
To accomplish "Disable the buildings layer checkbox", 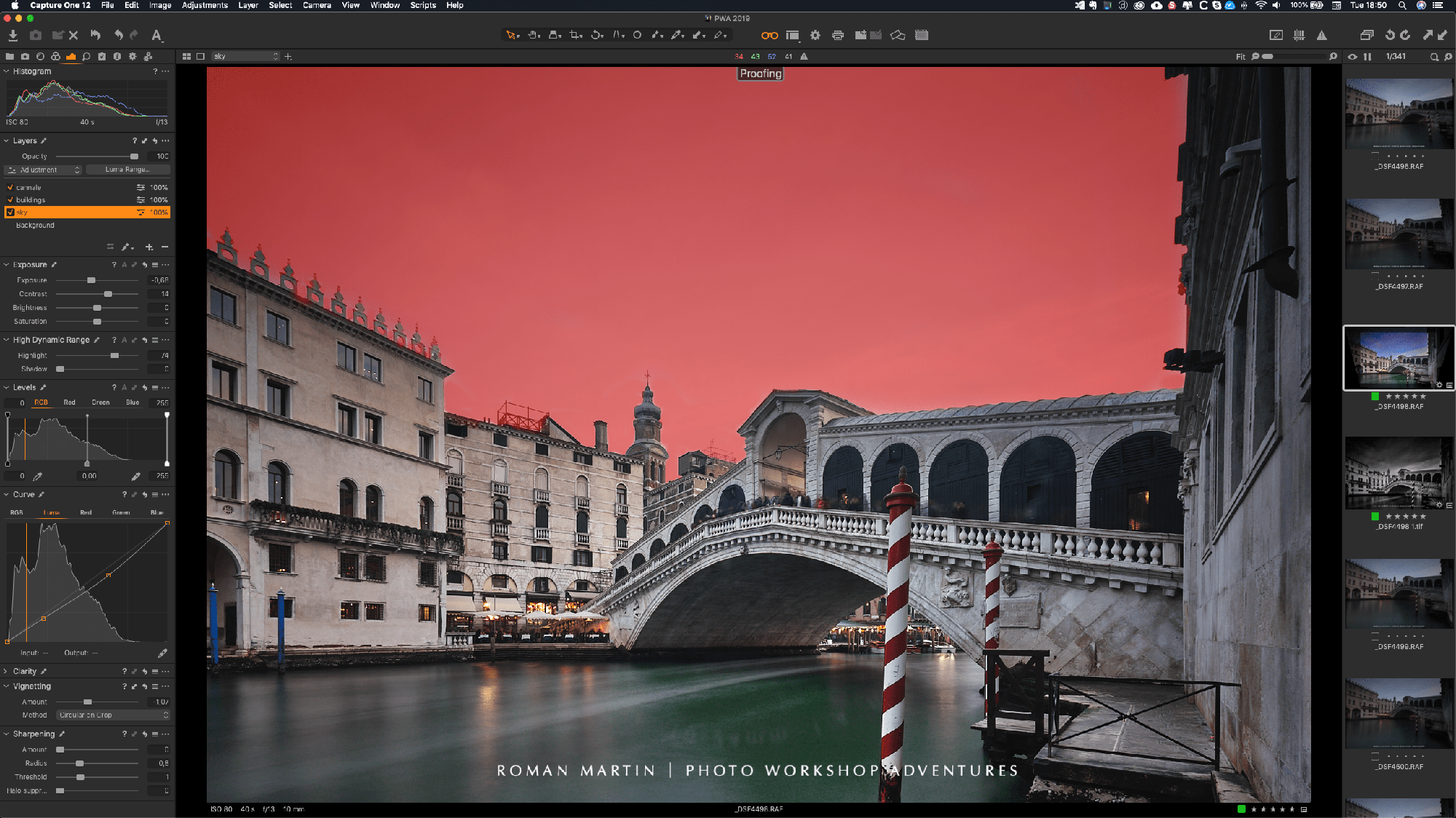I will [10, 199].
